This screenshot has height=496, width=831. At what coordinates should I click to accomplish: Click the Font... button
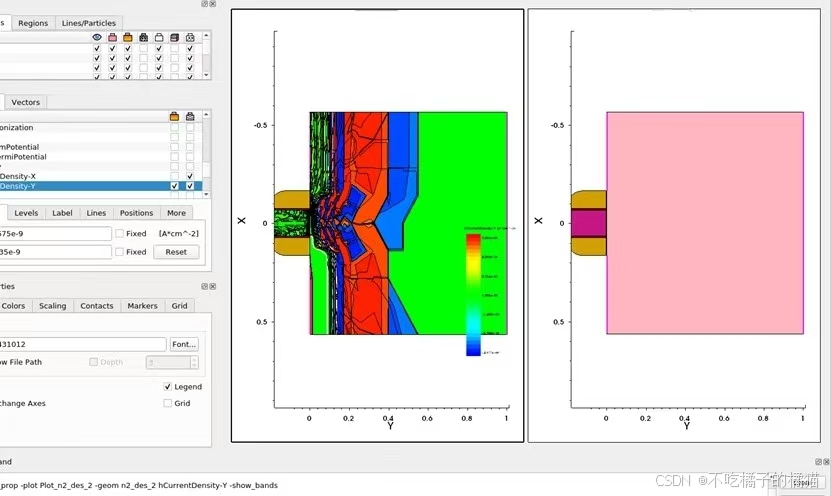[x=184, y=344]
